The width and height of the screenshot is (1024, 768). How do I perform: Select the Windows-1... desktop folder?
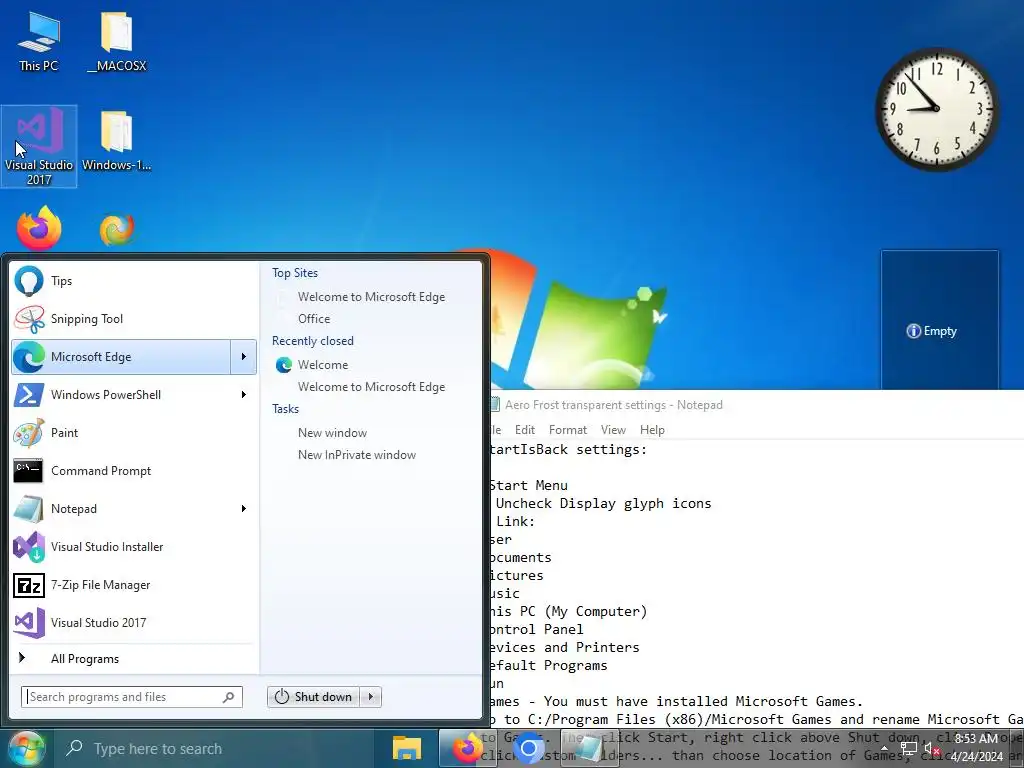click(117, 141)
